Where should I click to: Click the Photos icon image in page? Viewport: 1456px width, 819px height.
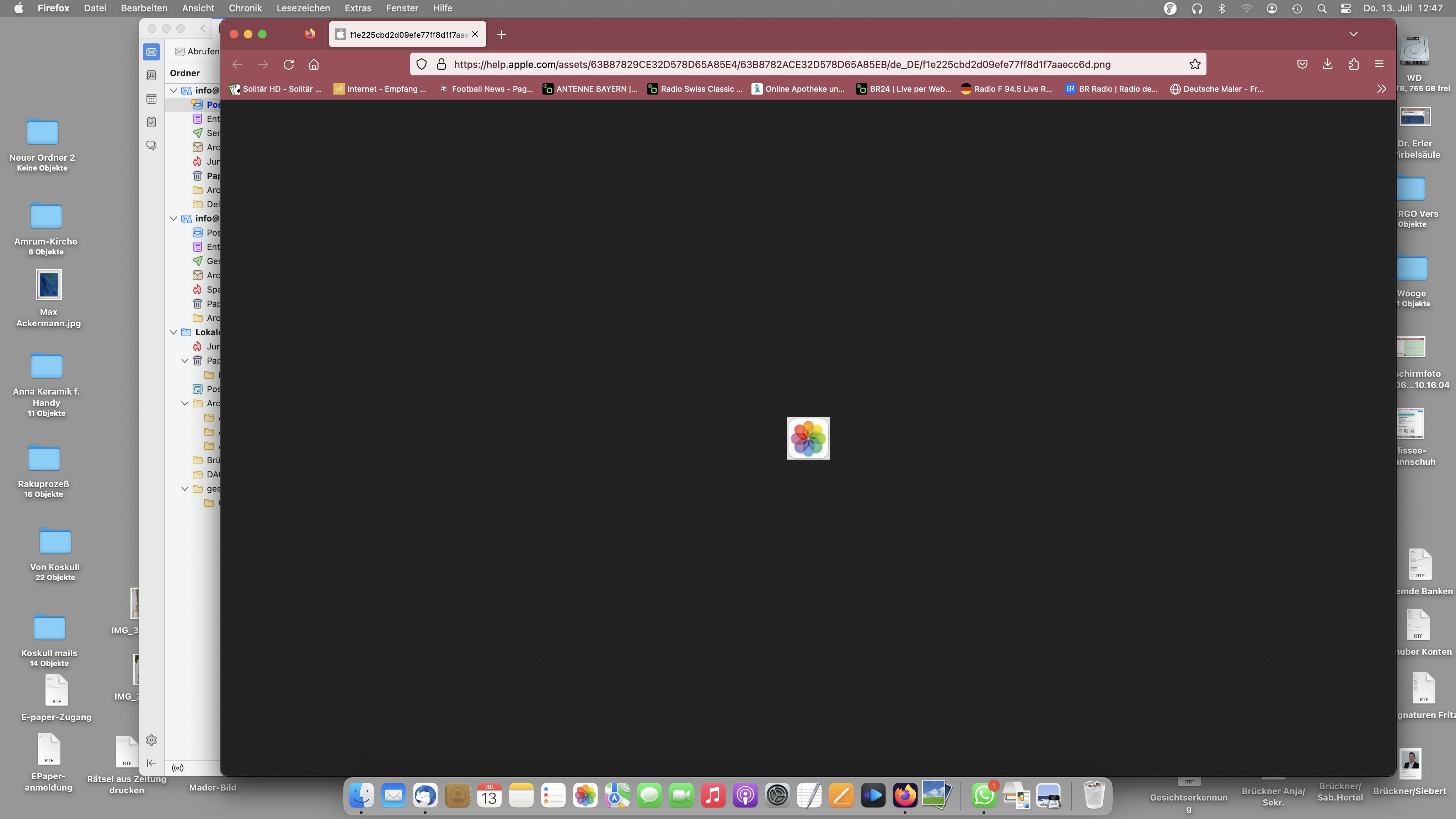tap(808, 438)
